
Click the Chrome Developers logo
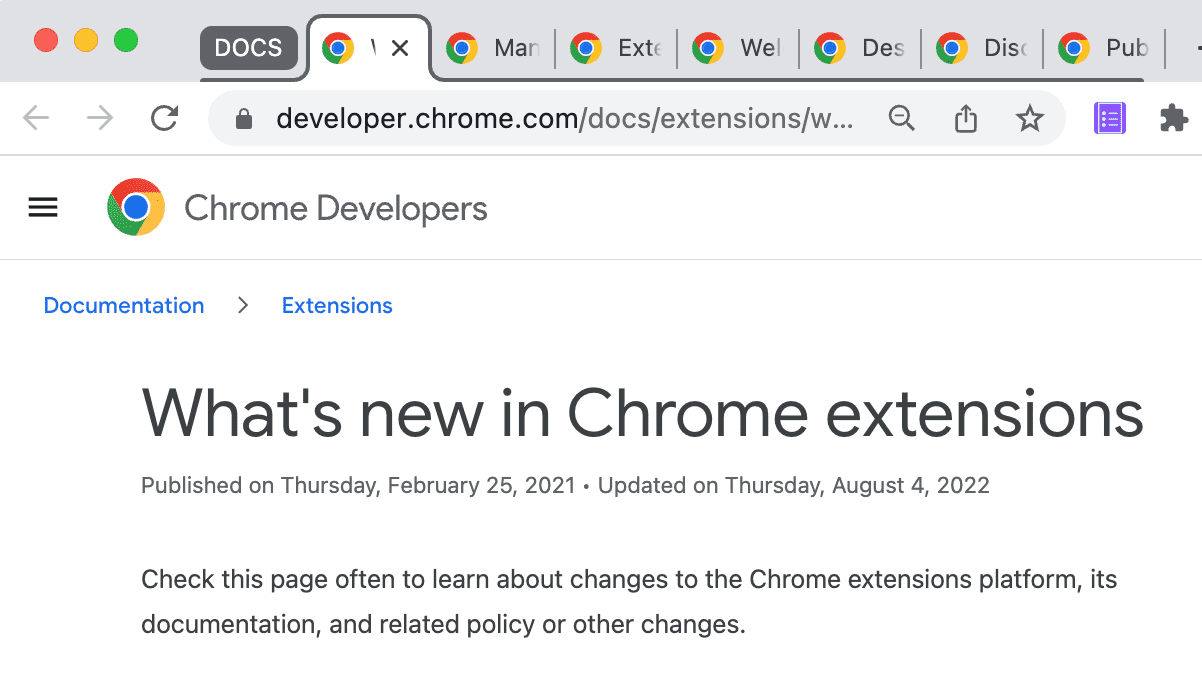pyautogui.click(x=136, y=207)
